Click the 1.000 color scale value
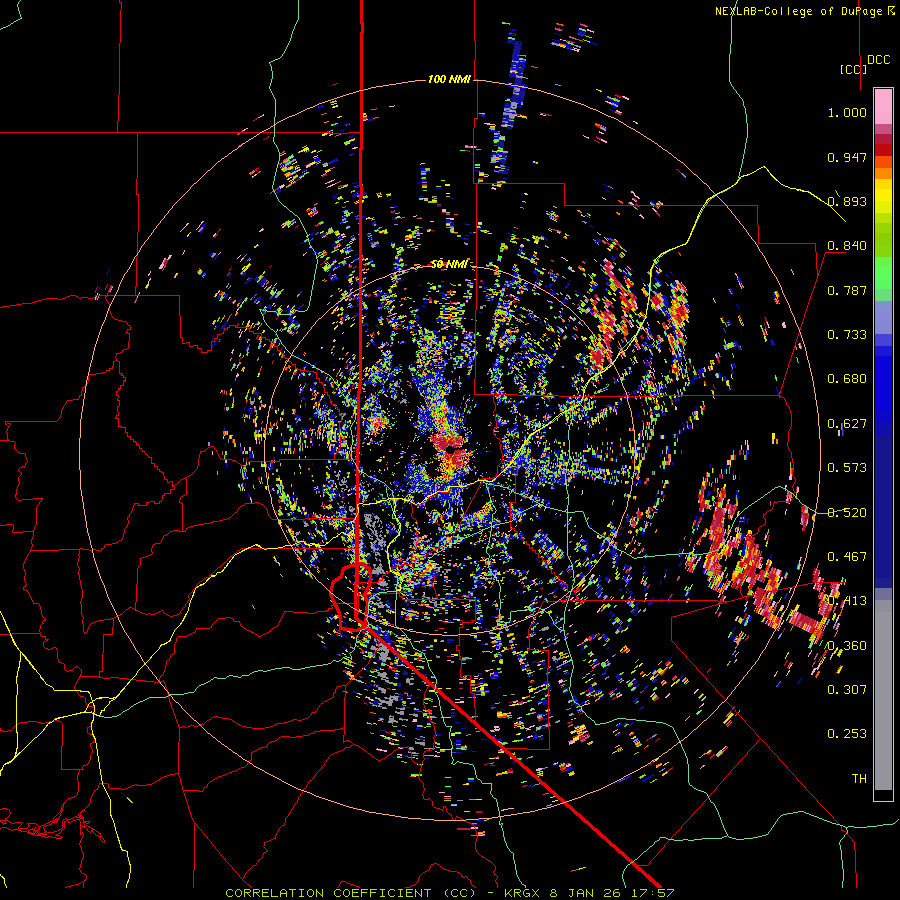The image size is (900, 900). coord(847,112)
